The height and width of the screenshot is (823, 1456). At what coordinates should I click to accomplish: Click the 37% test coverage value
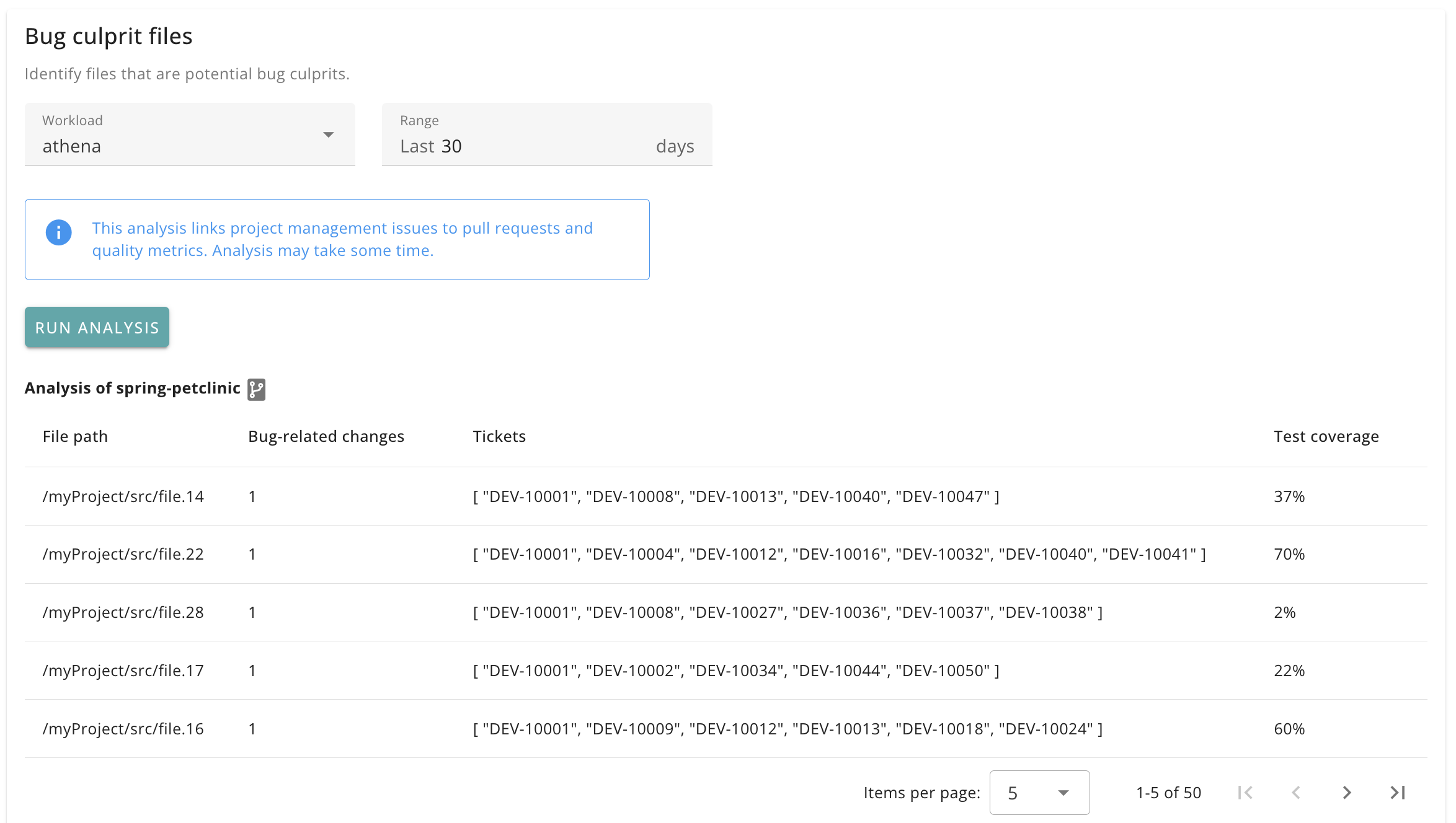coord(1289,496)
